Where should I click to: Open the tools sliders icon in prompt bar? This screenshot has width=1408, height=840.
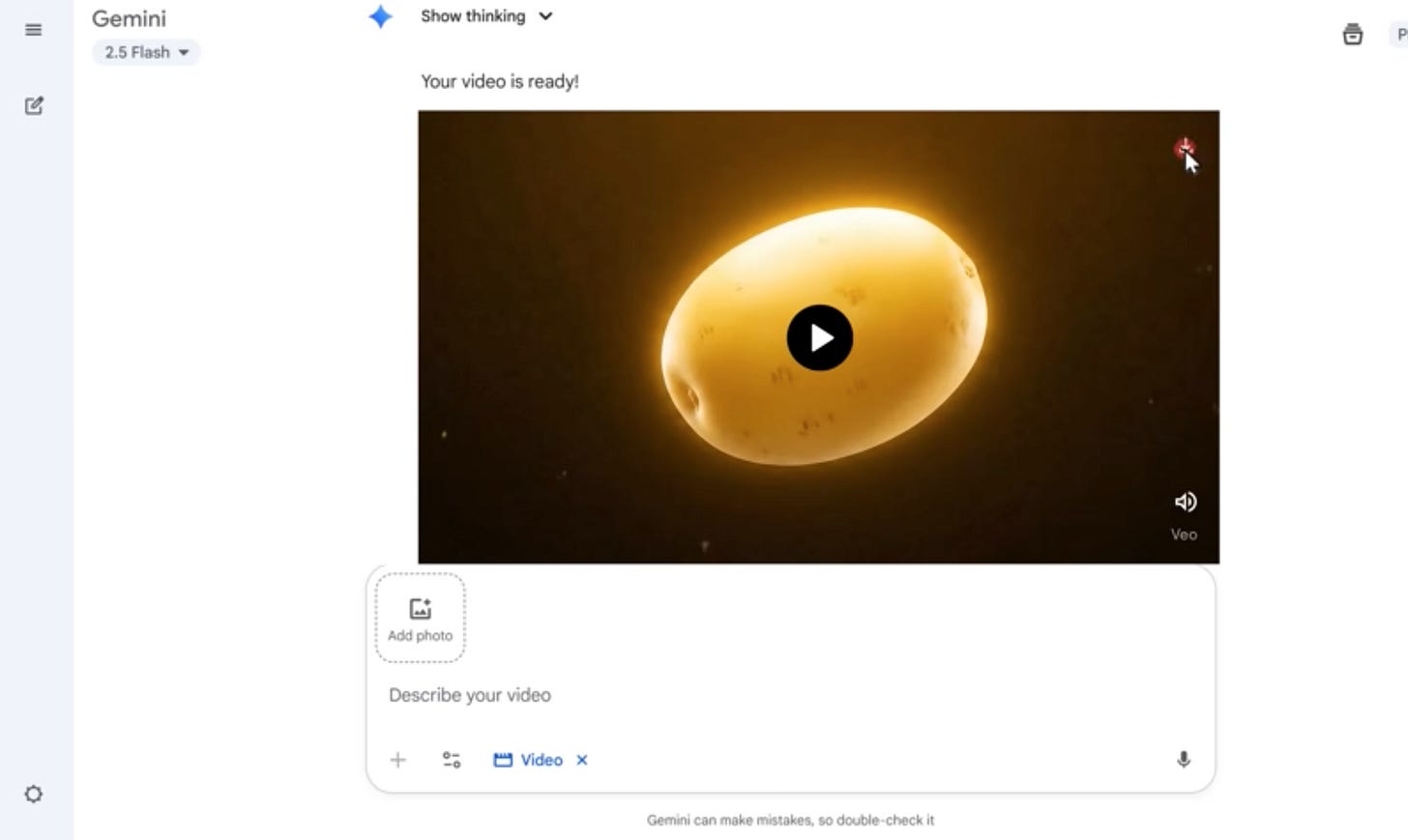pyautogui.click(x=451, y=760)
